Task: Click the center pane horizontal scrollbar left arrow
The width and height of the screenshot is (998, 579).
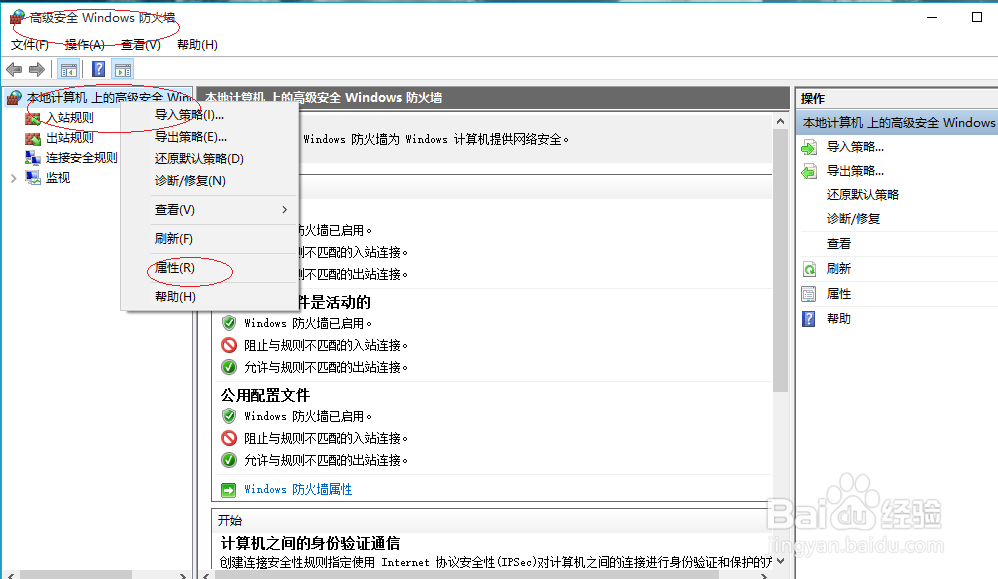Action: click(206, 576)
